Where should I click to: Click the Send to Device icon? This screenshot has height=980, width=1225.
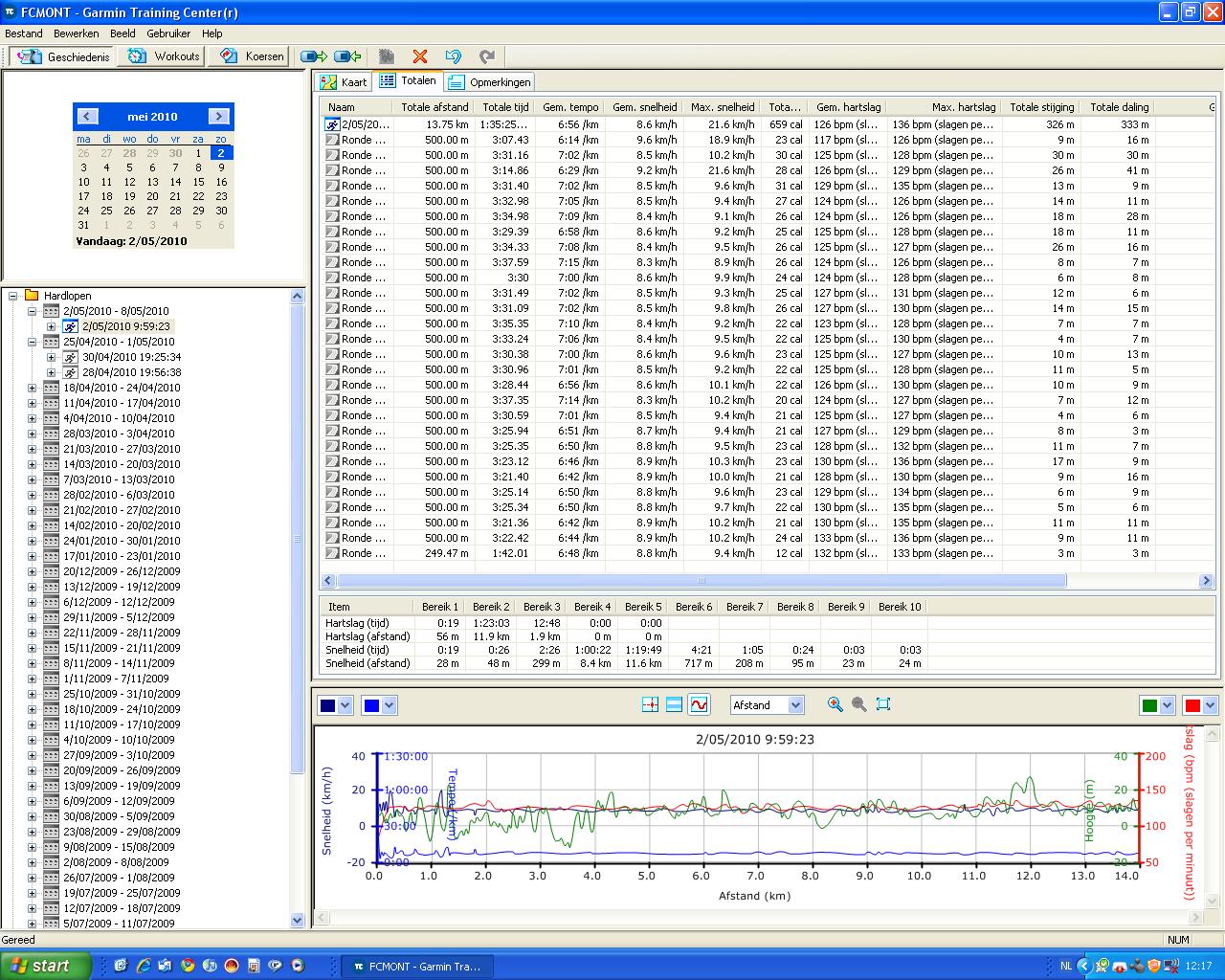point(314,56)
